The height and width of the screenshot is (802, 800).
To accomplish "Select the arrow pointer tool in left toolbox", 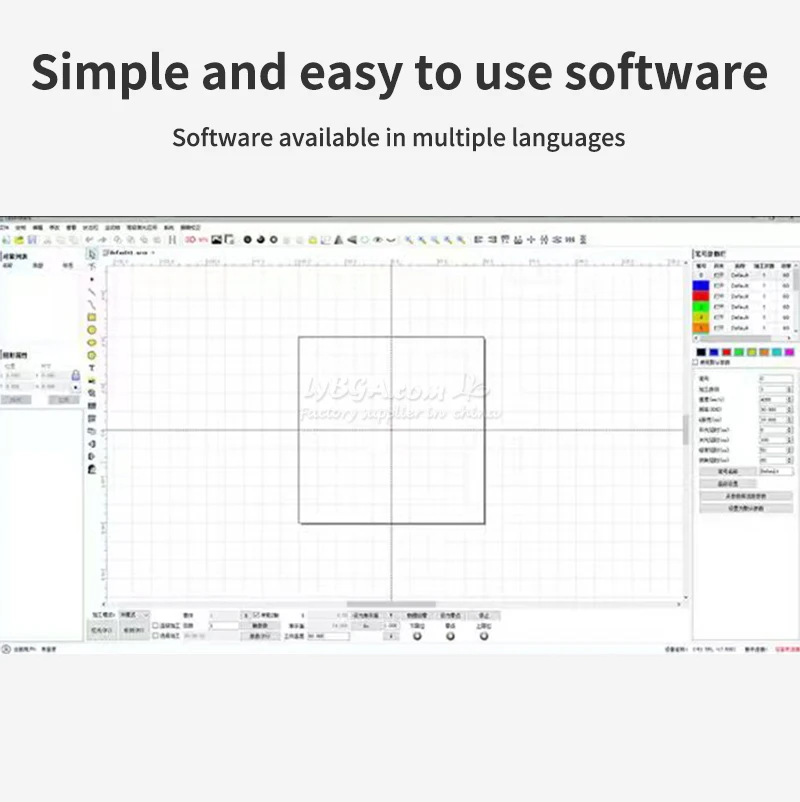I will (92, 254).
